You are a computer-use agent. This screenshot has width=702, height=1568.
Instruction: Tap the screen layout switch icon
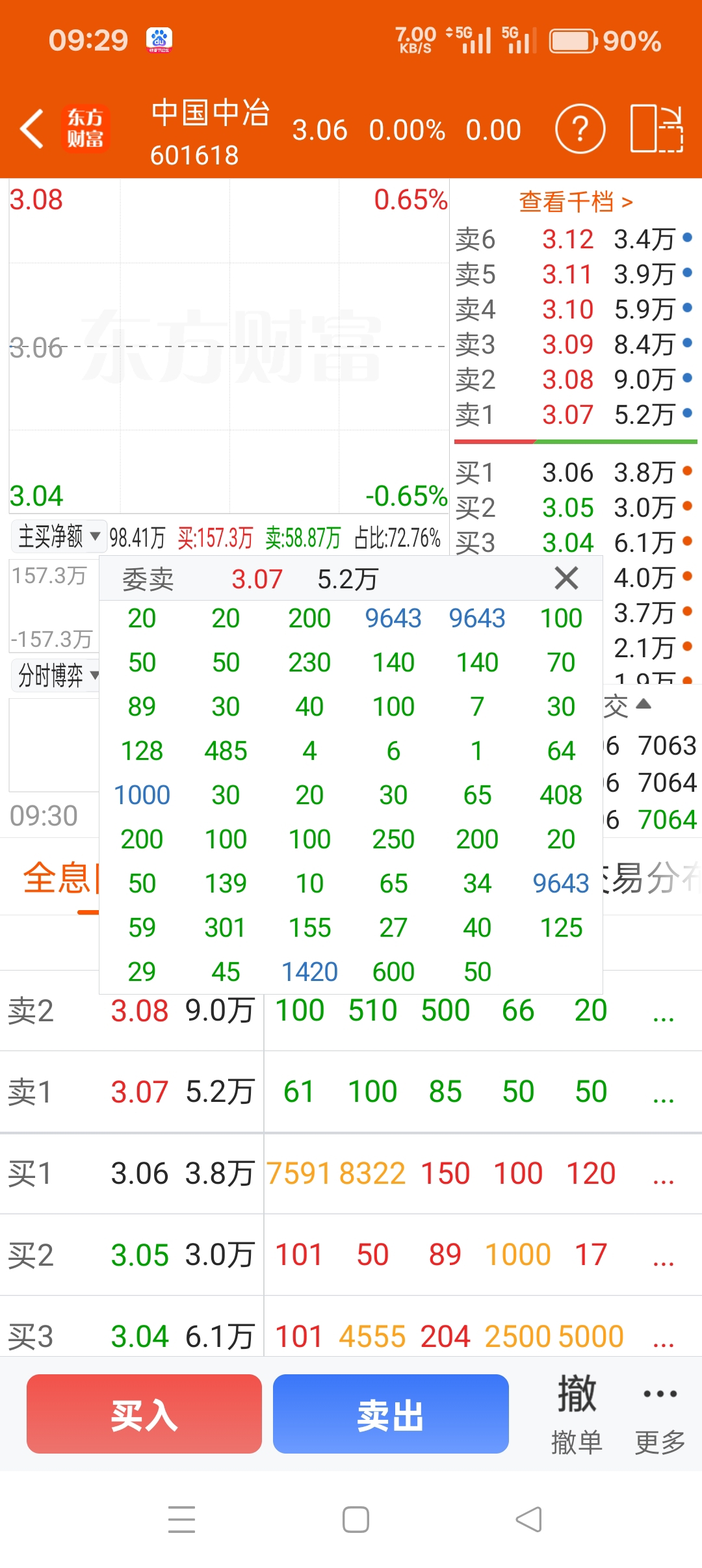656,129
